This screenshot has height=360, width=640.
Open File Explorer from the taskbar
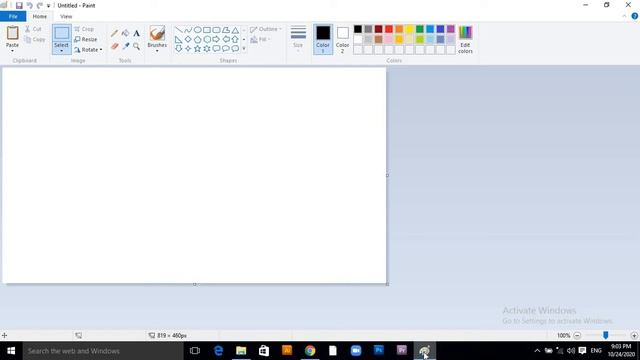click(x=241, y=351)
